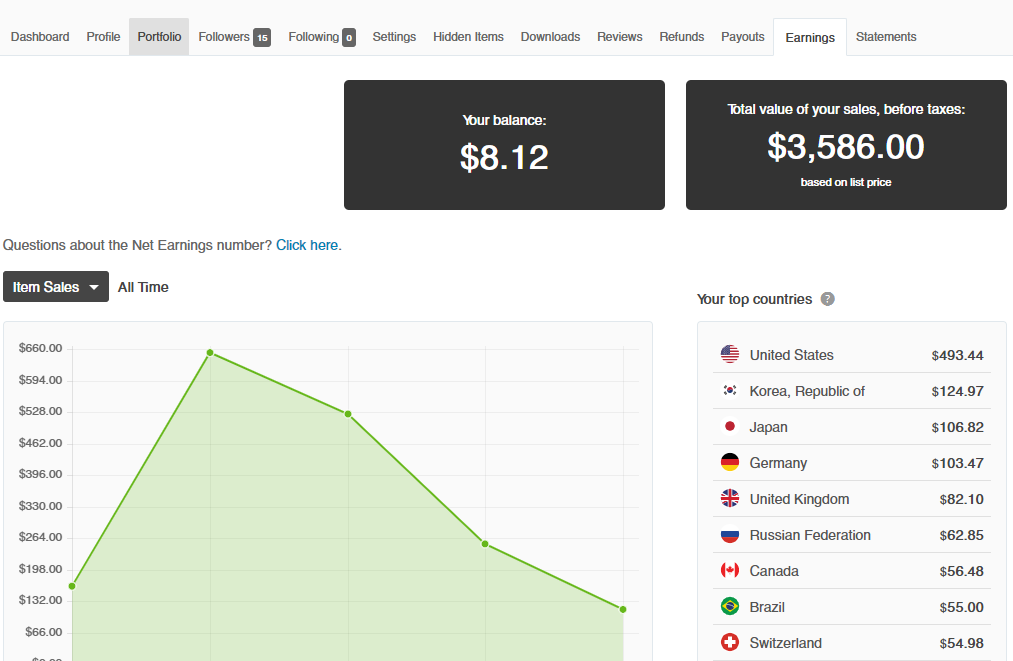The image size is (1013, 661).
Task: Click the 'Click here' net earnings link
Action: click(307, 245)
